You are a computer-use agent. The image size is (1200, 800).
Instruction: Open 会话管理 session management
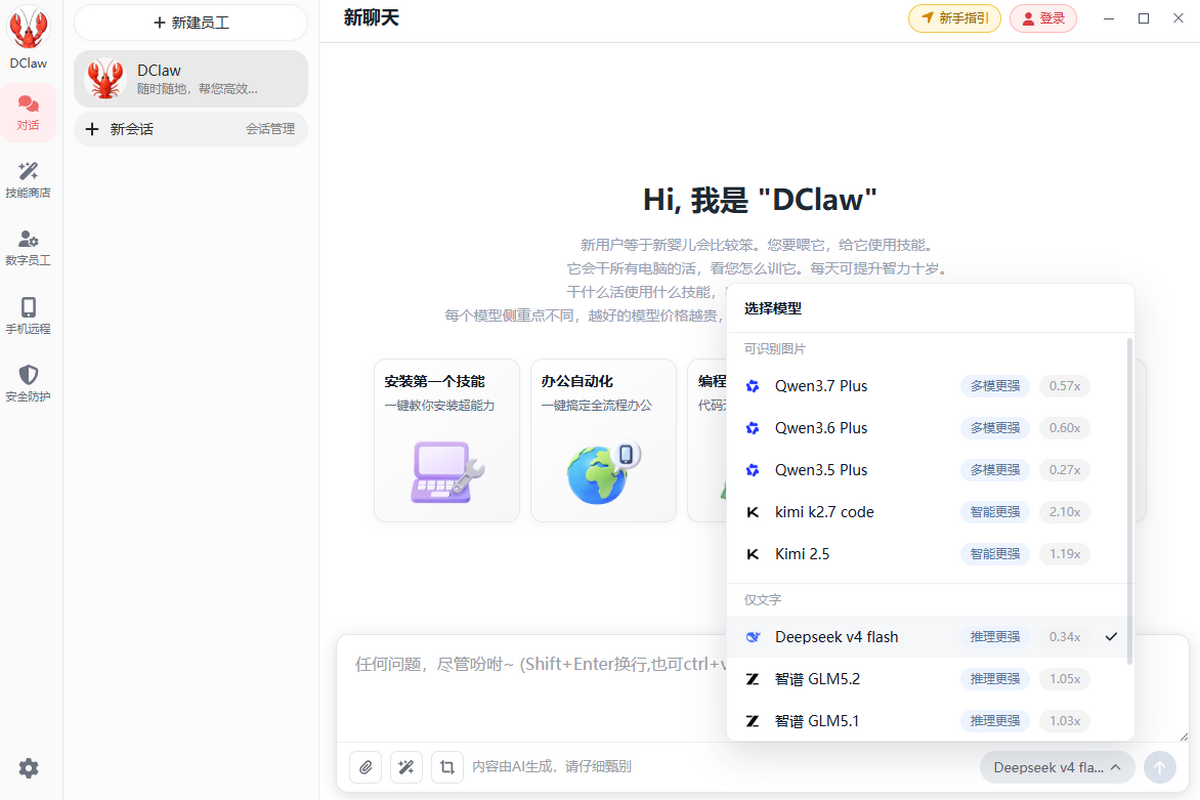coord(271,129)
